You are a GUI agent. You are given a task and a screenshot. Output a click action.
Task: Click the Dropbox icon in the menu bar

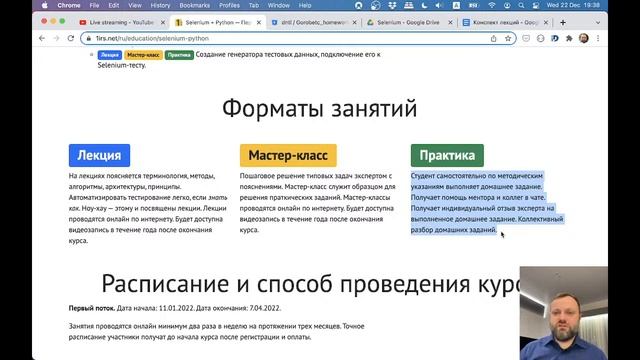point(392,5)
